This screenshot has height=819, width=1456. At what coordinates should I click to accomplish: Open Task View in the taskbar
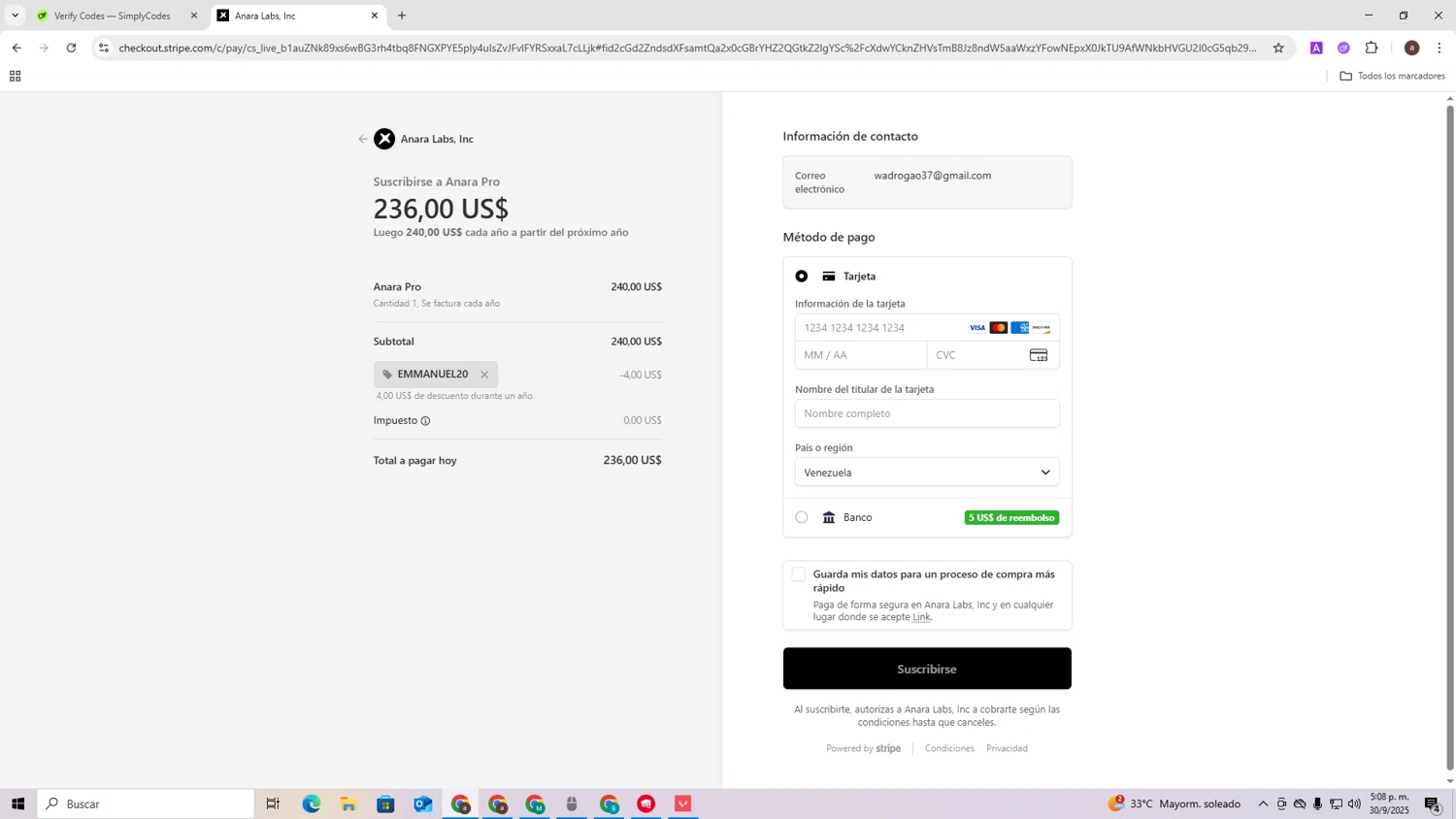pyautogui.click(x=273, y=803)
